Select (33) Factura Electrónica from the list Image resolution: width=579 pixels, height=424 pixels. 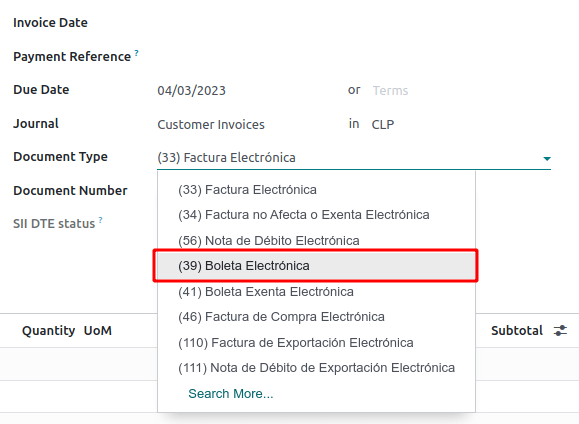316,189
